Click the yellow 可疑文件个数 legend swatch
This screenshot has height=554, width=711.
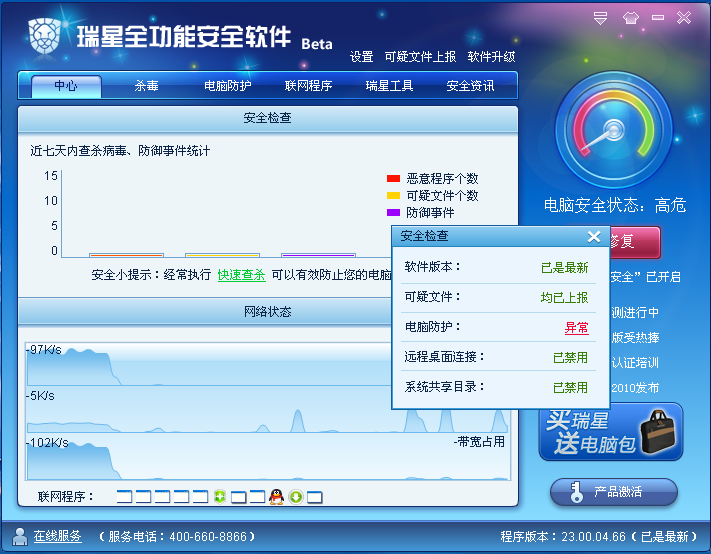pos(393,196)
